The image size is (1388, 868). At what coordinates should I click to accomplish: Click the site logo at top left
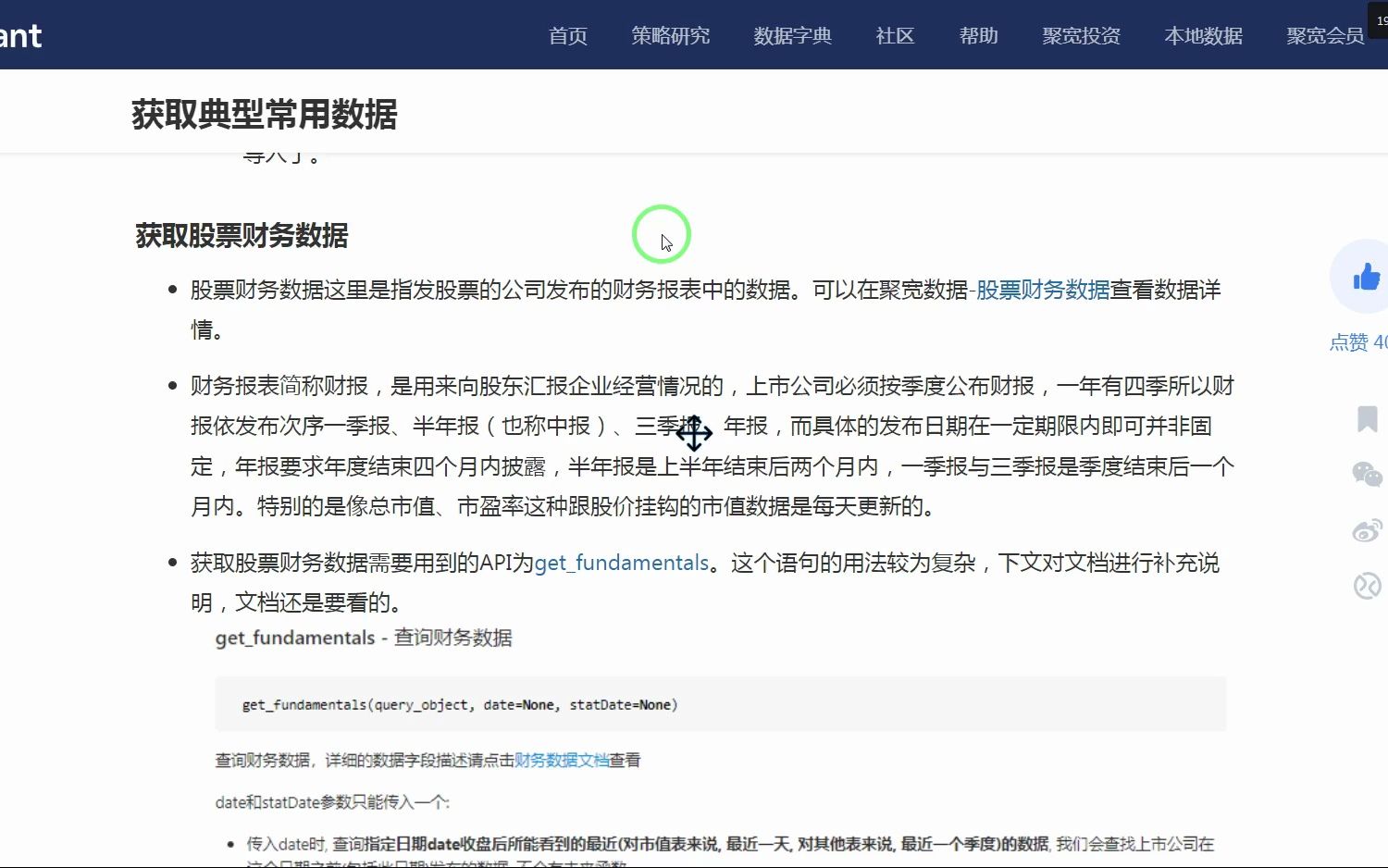[x=20, y=36]
